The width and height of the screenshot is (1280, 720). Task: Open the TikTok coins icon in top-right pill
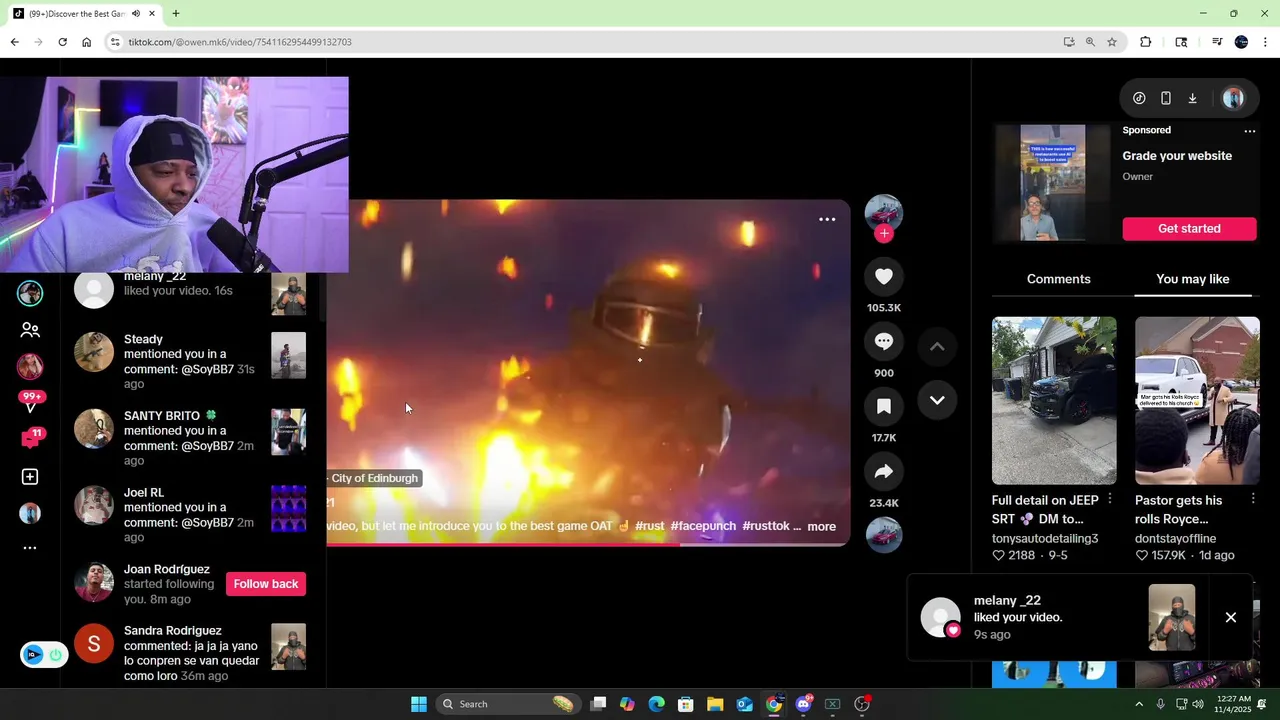click(1139, 98)
